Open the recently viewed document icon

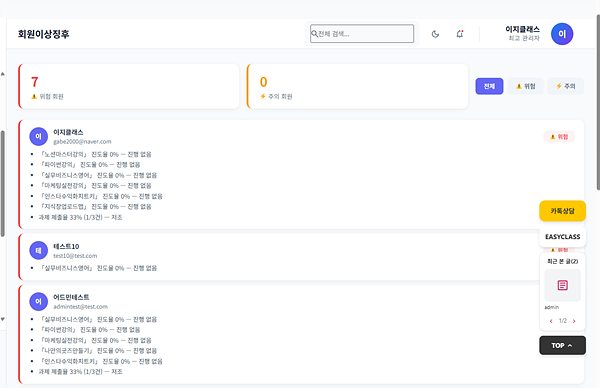562,285
